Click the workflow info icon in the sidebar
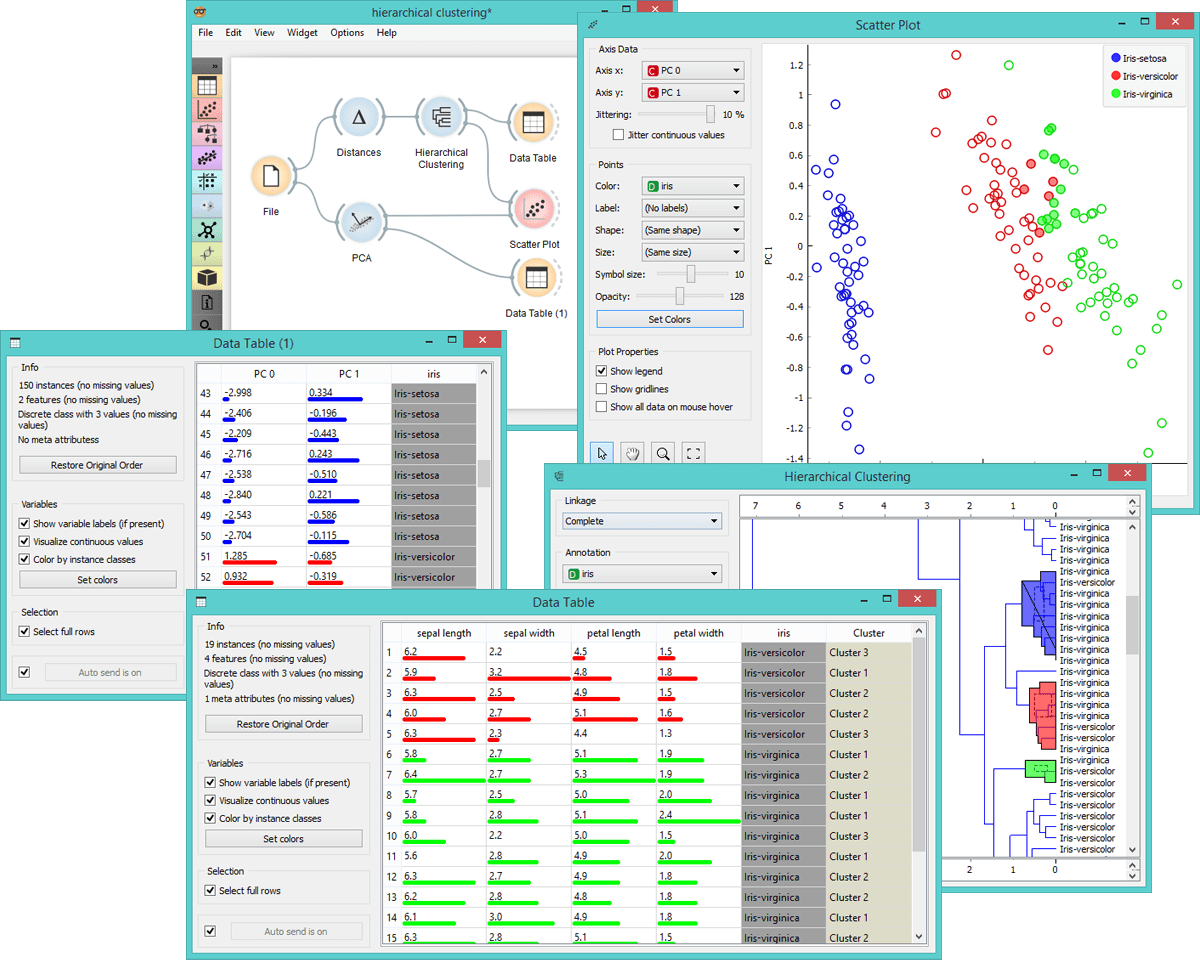 tap(207, 302)
